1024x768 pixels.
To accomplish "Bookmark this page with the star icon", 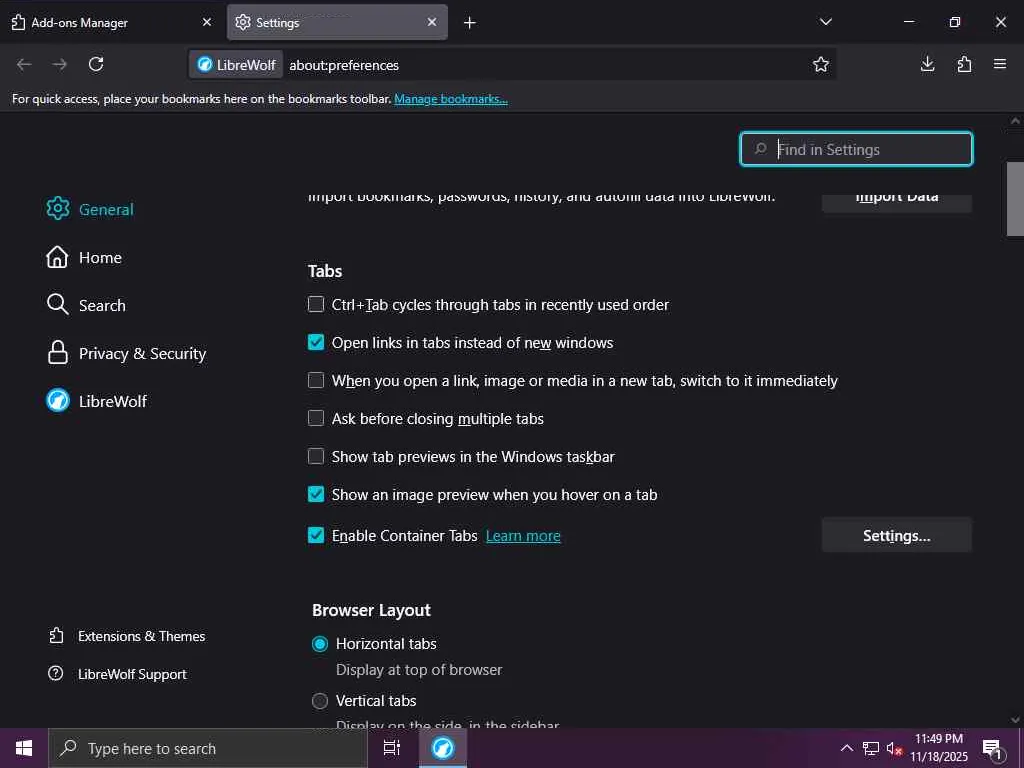I will [x=821, y=65].
